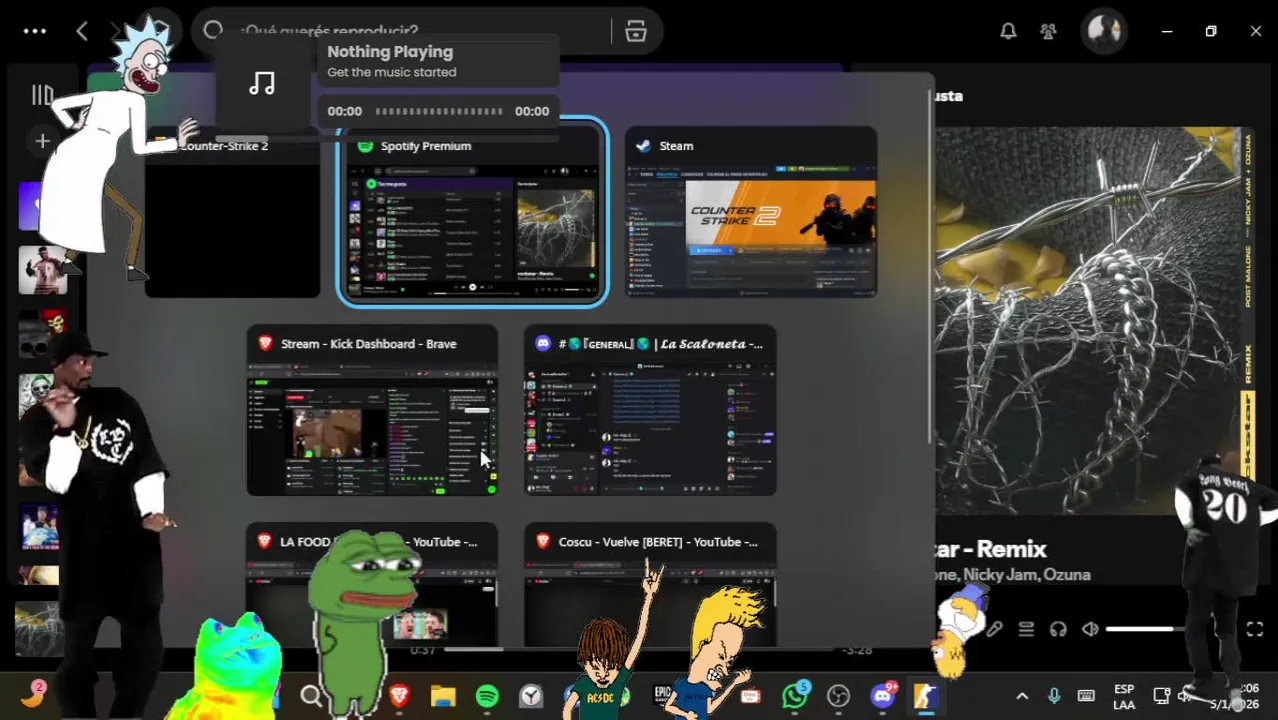Viewport: 1278px width, 720px height.
Task: Open Spotify's notification bell
Action: [x=1008, y=31]
